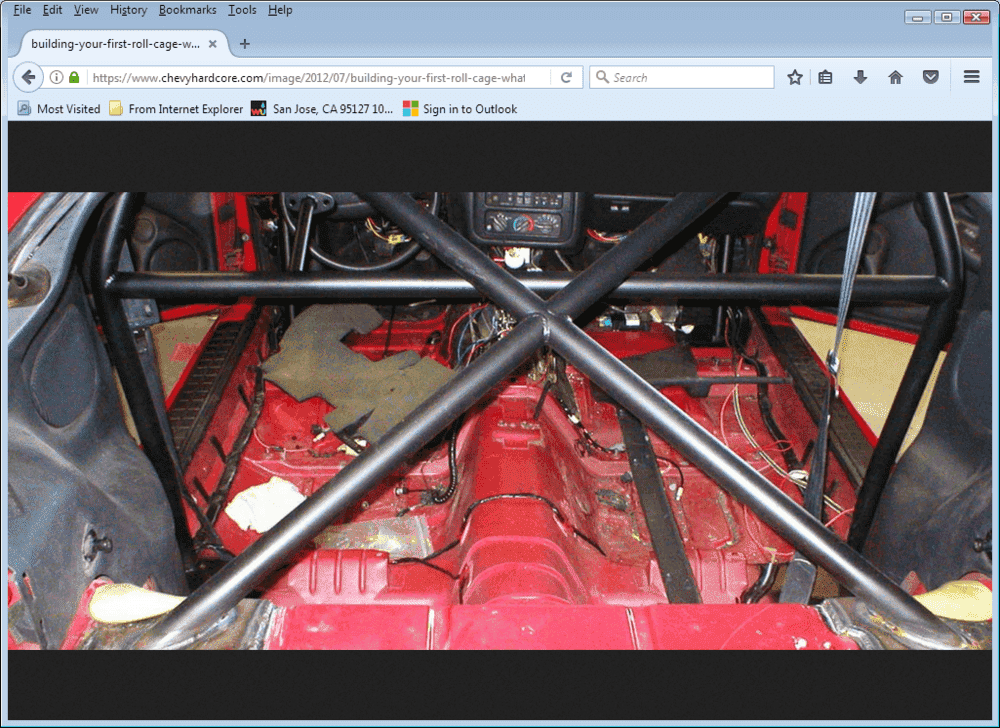Open the Tools menu

pos(241,10)
